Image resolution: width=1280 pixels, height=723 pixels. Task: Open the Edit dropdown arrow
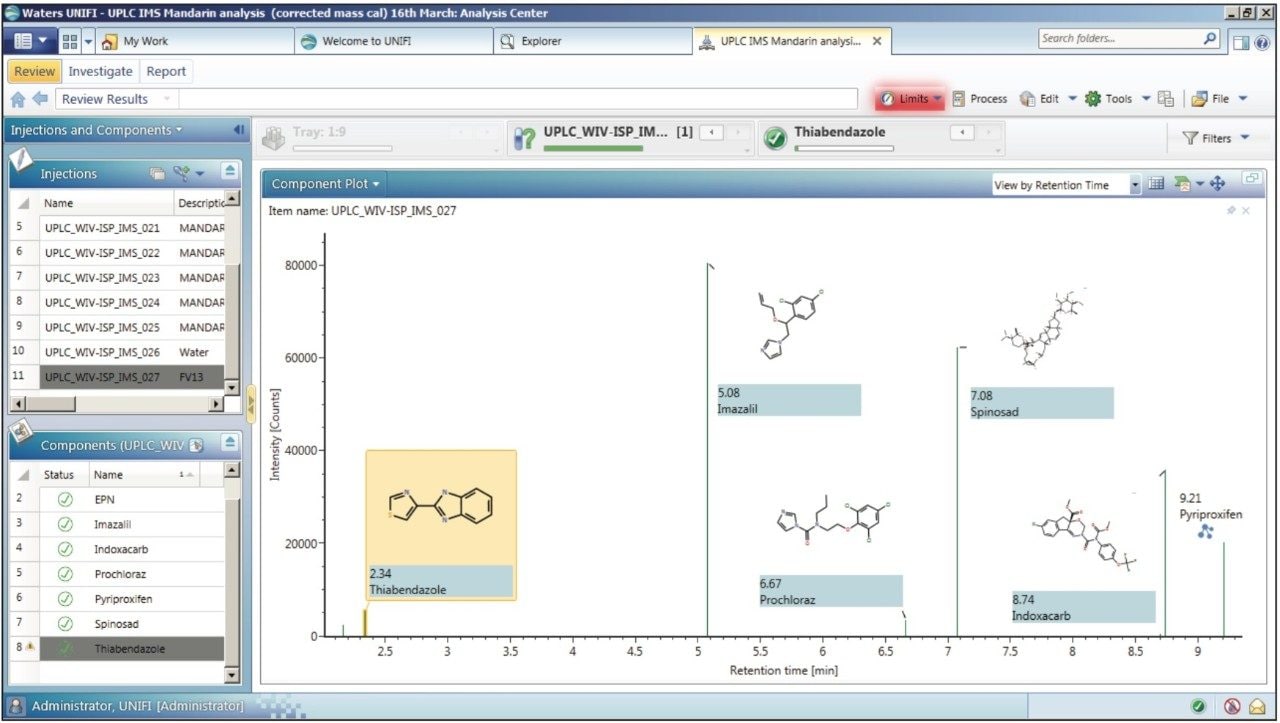(1072, 99)
